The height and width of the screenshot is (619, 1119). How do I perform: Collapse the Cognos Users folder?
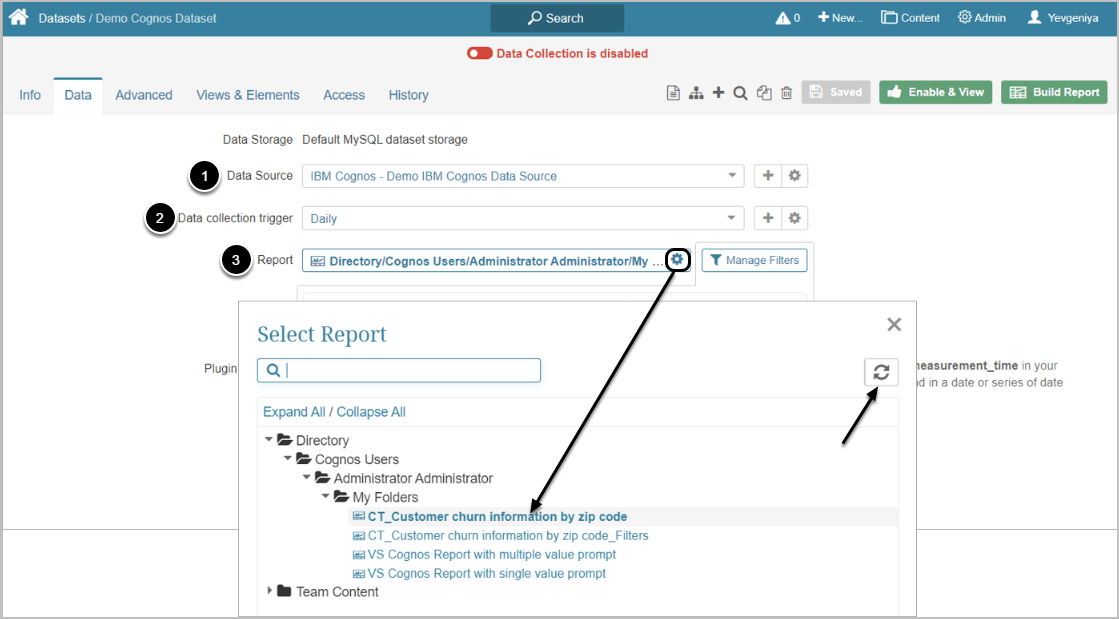(288, 458)
